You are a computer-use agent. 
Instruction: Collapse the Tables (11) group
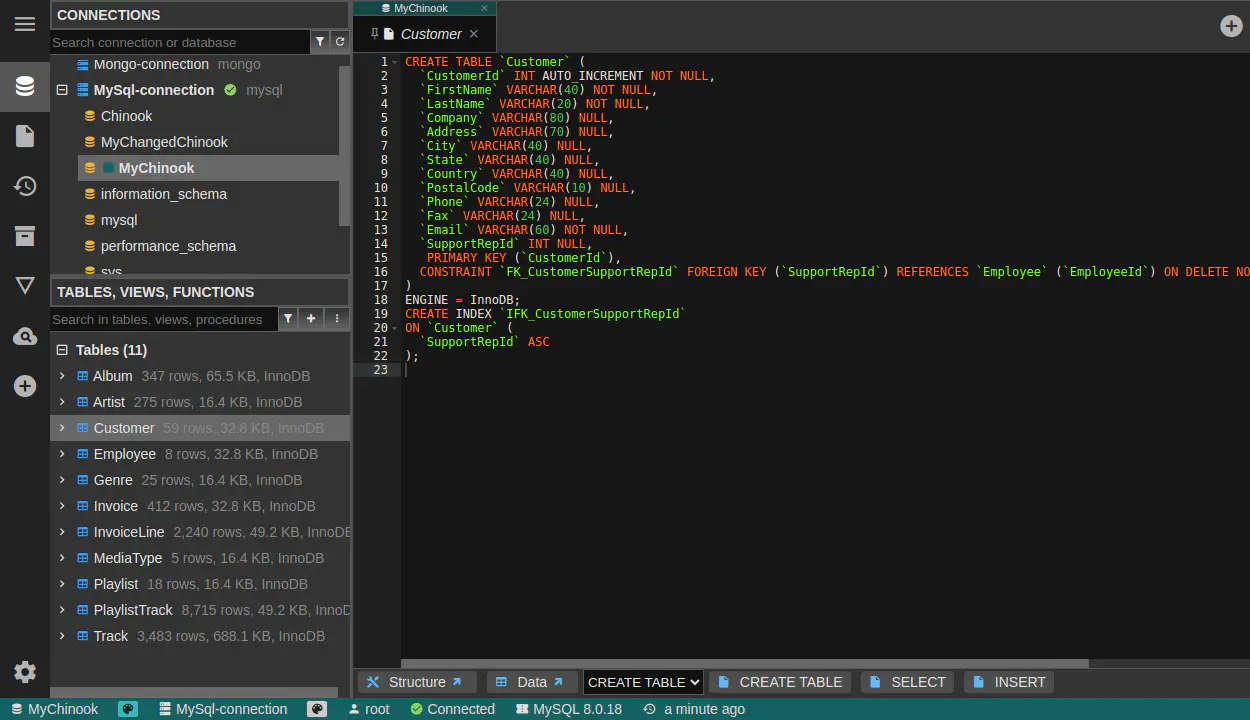point(62,350)
